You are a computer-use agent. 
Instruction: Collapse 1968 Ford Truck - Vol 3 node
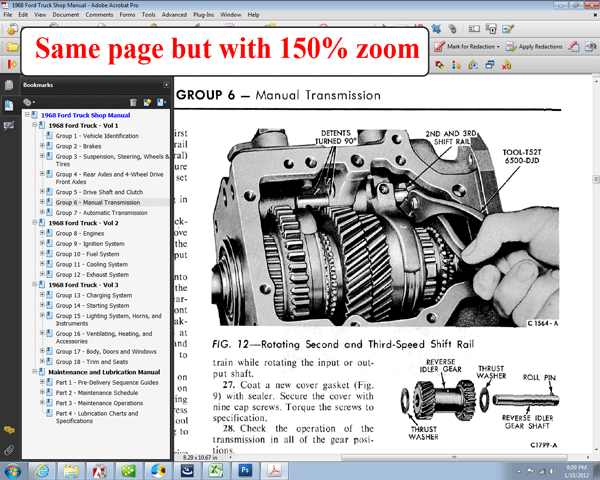(x=34, y=284)
